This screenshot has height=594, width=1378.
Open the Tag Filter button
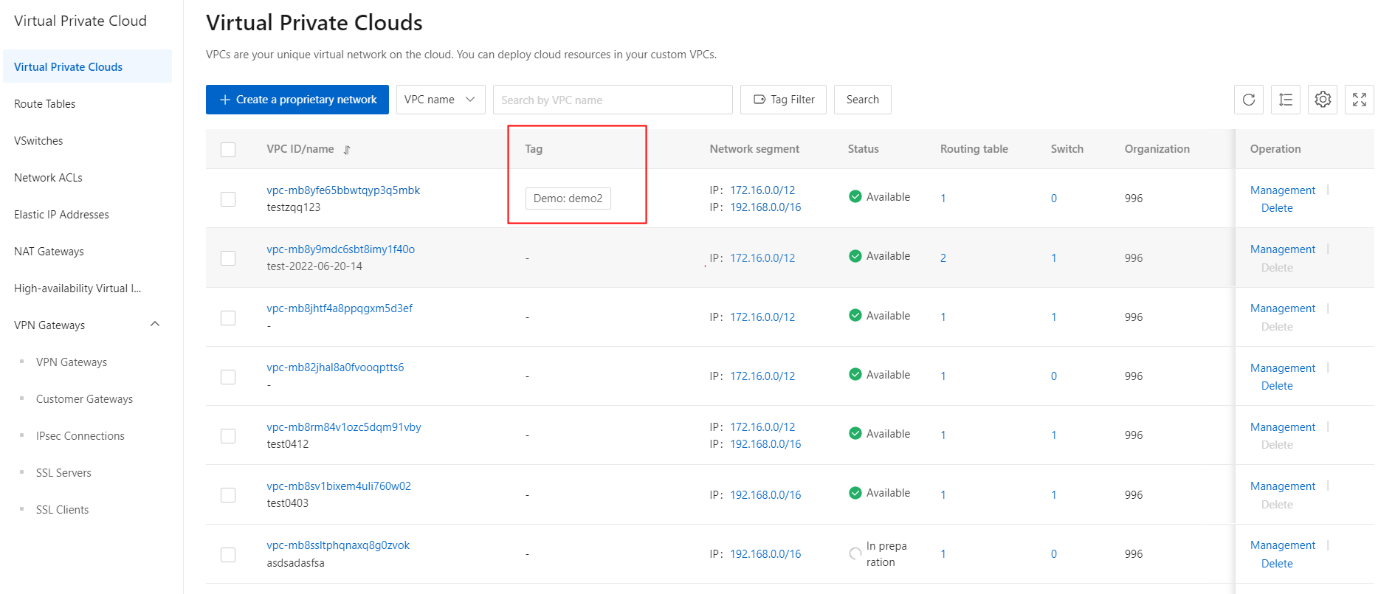tap(783, 99)
